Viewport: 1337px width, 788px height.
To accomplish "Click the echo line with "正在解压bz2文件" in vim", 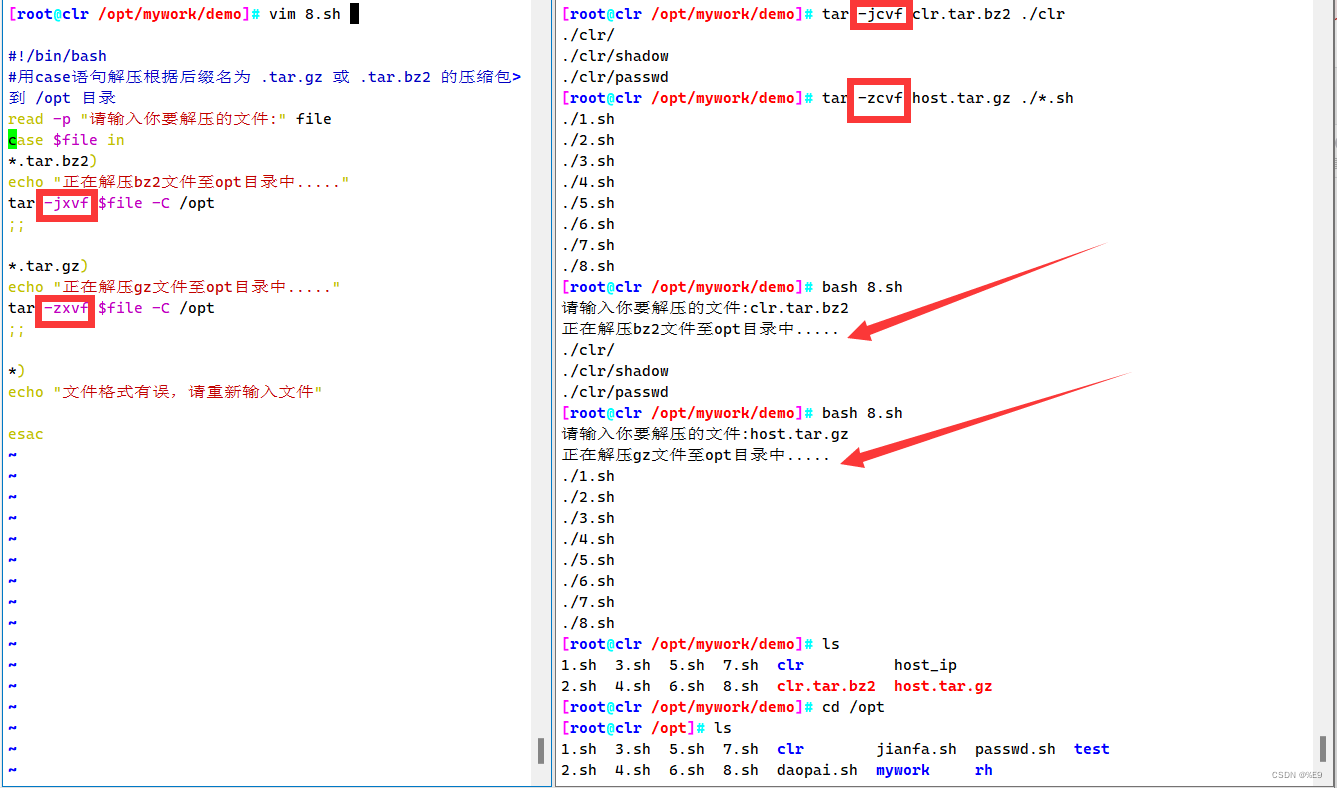I will click(179, 182).
